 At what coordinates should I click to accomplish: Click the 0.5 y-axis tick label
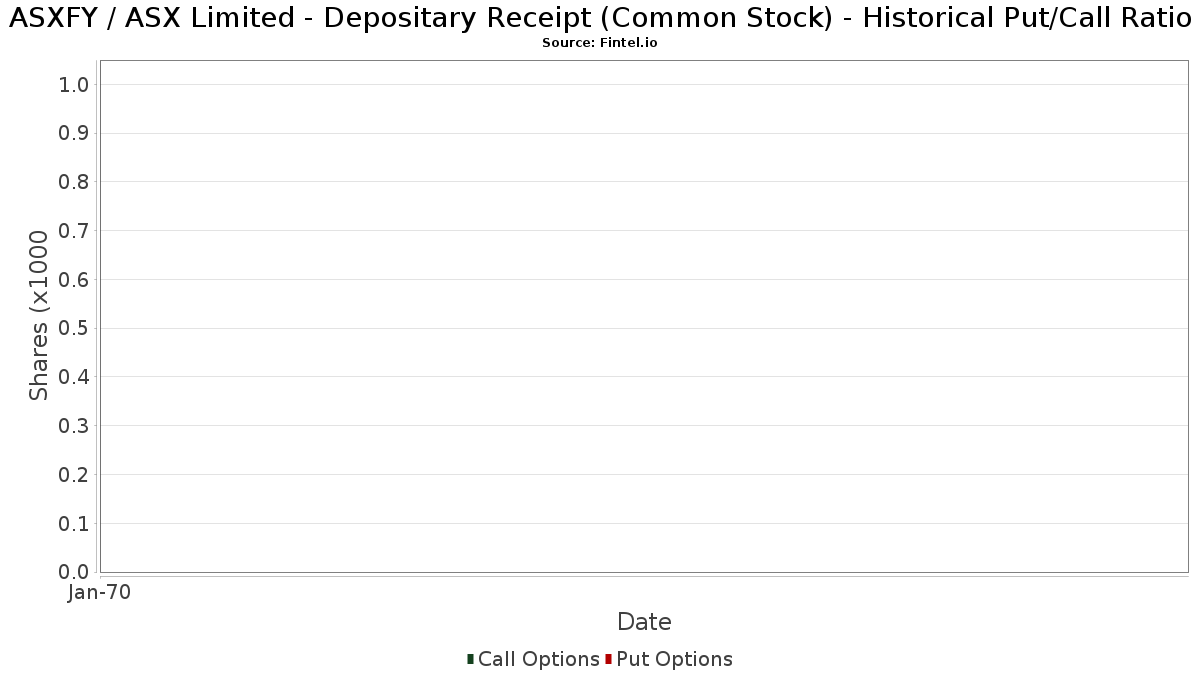75,329
